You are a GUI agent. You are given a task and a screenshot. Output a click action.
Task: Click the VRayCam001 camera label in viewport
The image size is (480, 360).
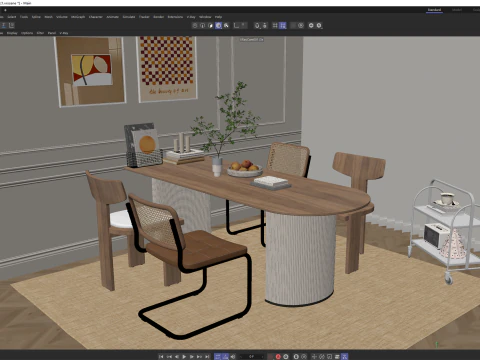pos(252,39)
